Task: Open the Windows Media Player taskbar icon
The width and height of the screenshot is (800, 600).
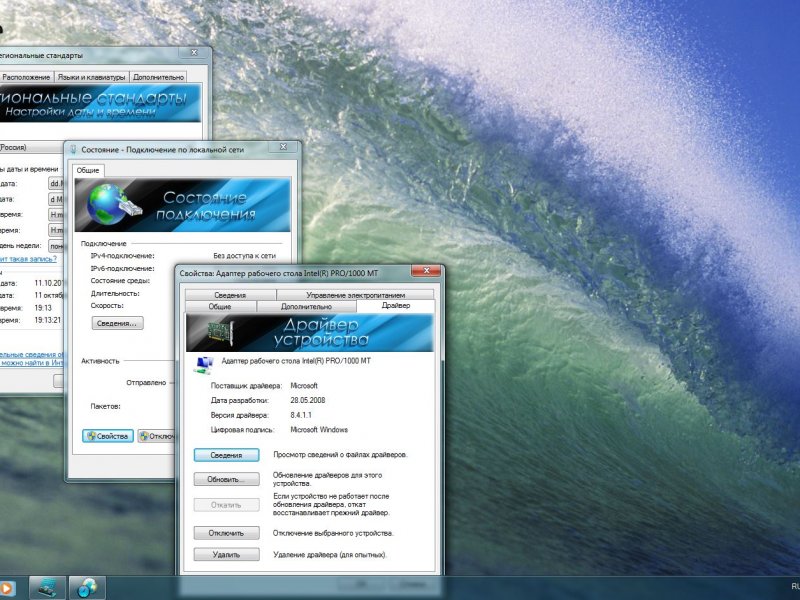Action: coord(7,588)
